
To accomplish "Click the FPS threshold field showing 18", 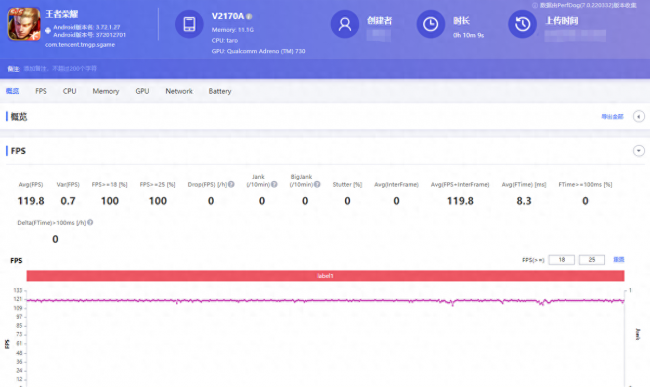I will 562,260.
